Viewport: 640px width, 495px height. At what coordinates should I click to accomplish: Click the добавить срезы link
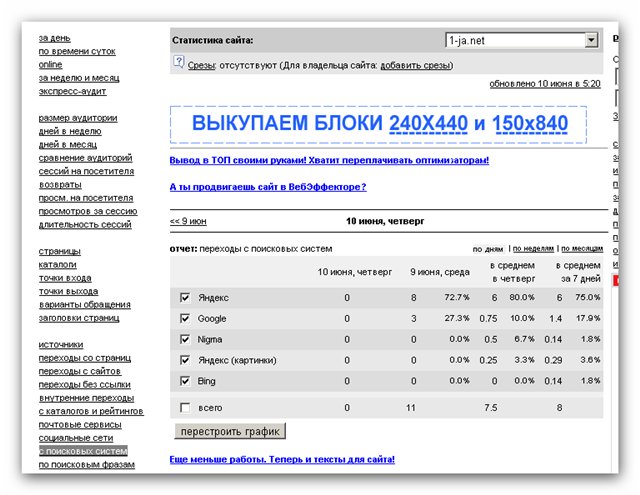(x=415, y=65)
